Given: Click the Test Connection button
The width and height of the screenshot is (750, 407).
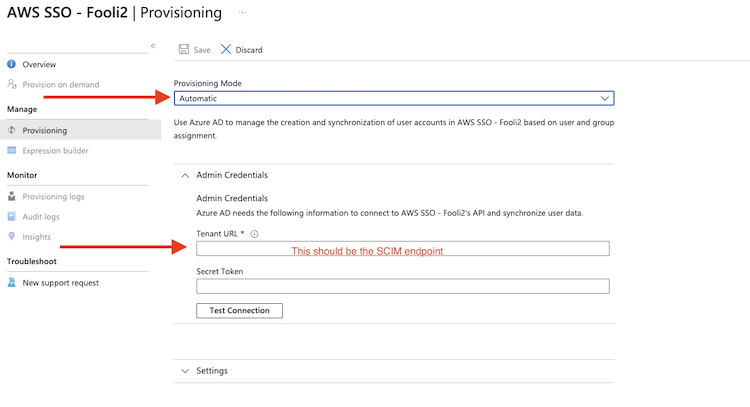Looking at the screenshot, I should coord(239,310).
